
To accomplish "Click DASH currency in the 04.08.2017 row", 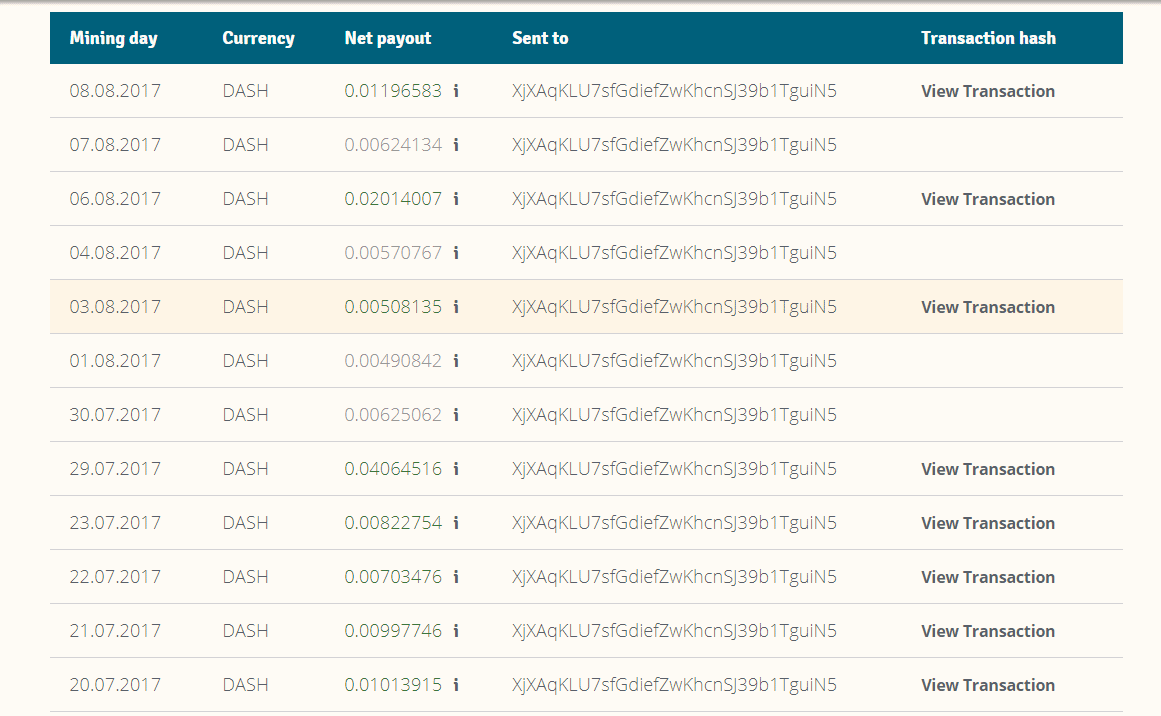I will pyautogui.click(x=245, y=253).
